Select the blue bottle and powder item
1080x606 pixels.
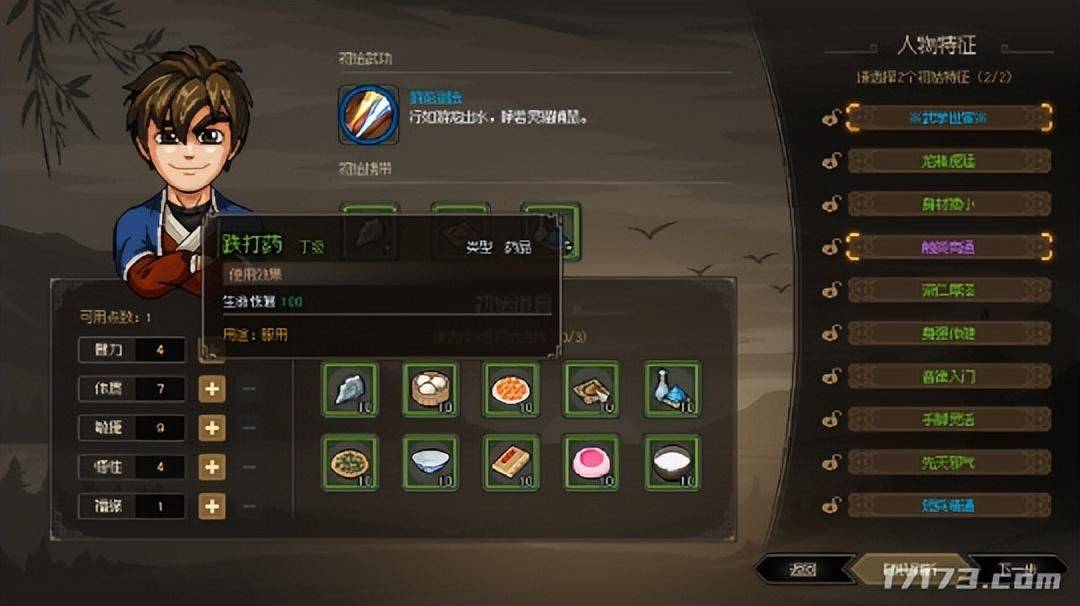click(x=672, y=390)
